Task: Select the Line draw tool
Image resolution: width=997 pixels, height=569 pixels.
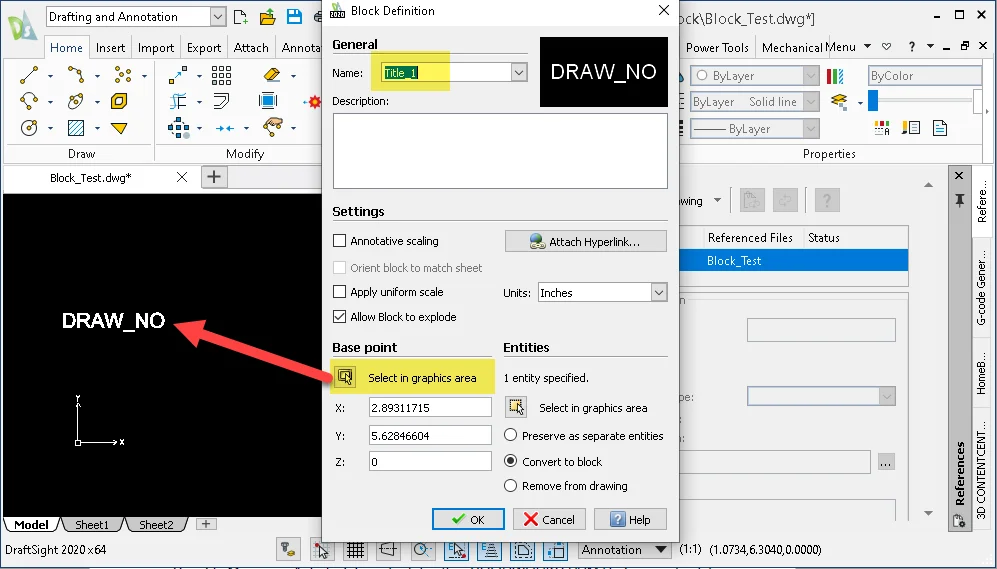Action: pos(29,75)
